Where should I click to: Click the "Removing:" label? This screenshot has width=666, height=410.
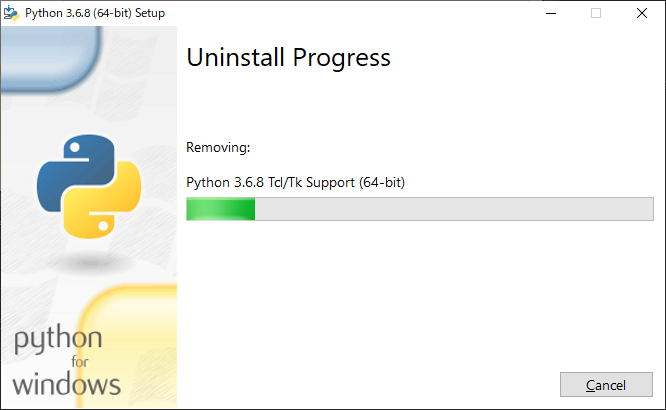218,148
